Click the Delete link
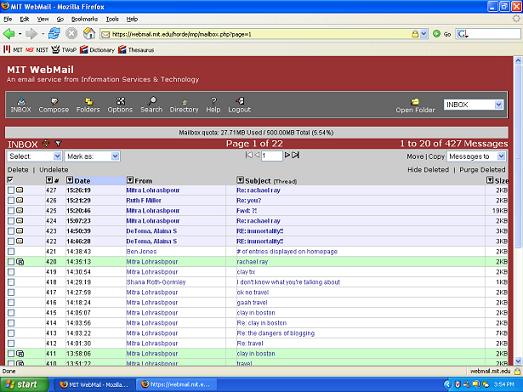 pyautogui.click(x=18, y=169)
